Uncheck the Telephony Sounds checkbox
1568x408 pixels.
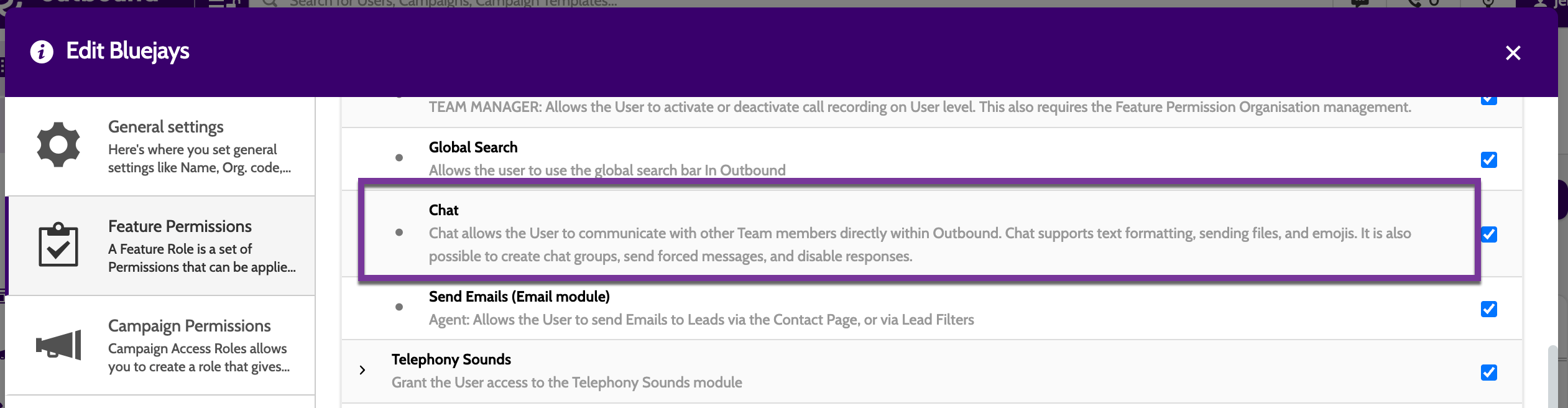pos(1488,373)
